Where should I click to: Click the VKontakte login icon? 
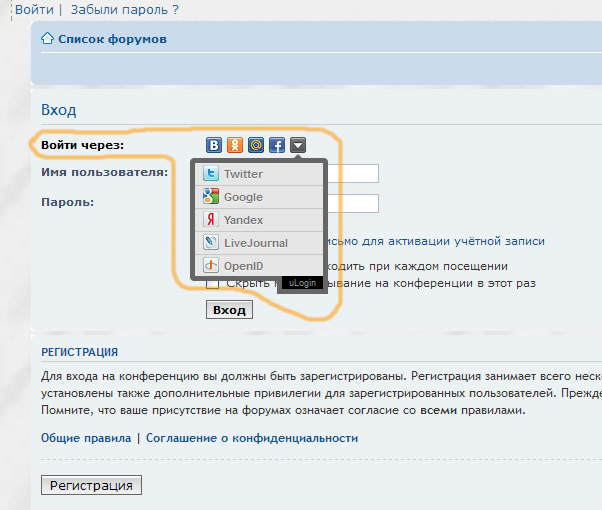point(214,146)
